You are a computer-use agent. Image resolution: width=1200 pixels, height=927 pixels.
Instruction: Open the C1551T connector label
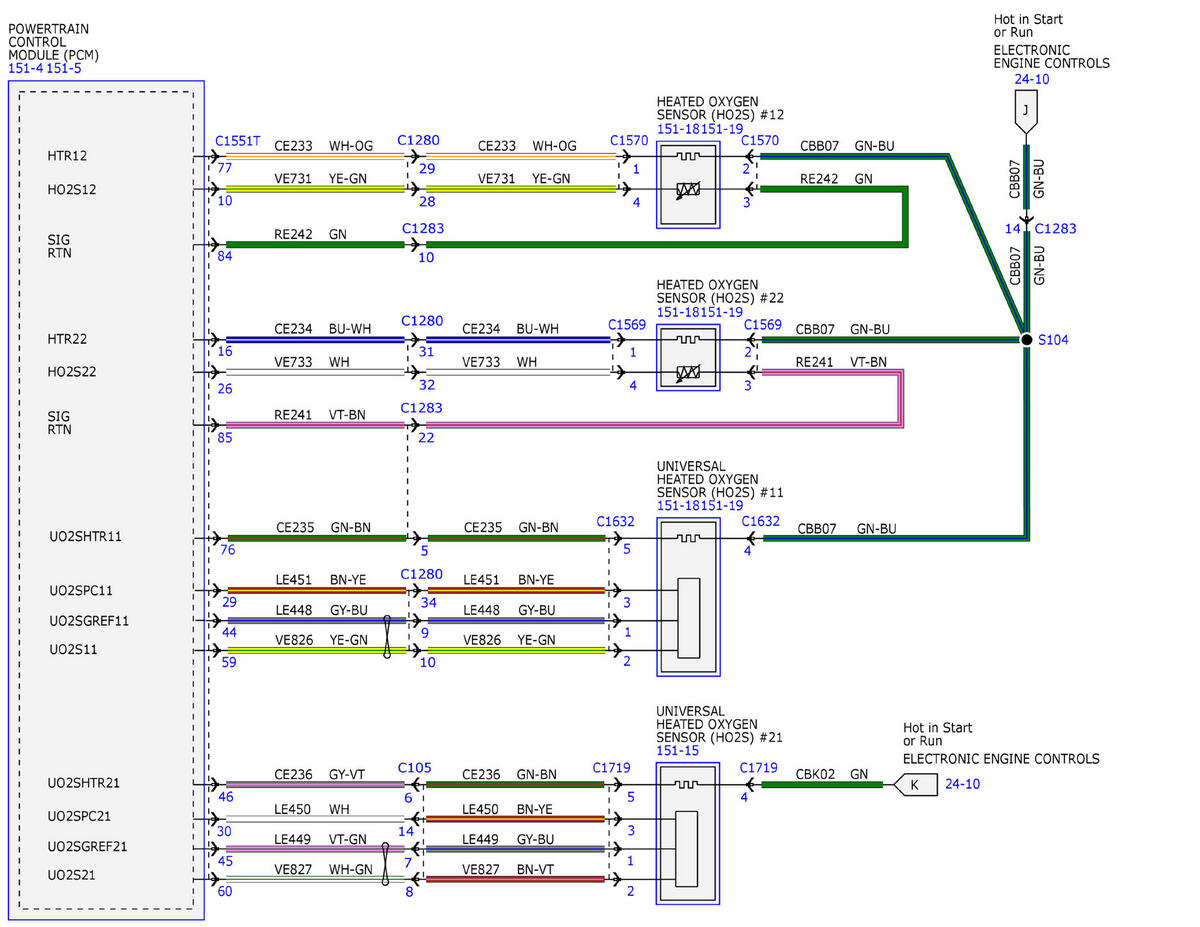tap(238, 141)
